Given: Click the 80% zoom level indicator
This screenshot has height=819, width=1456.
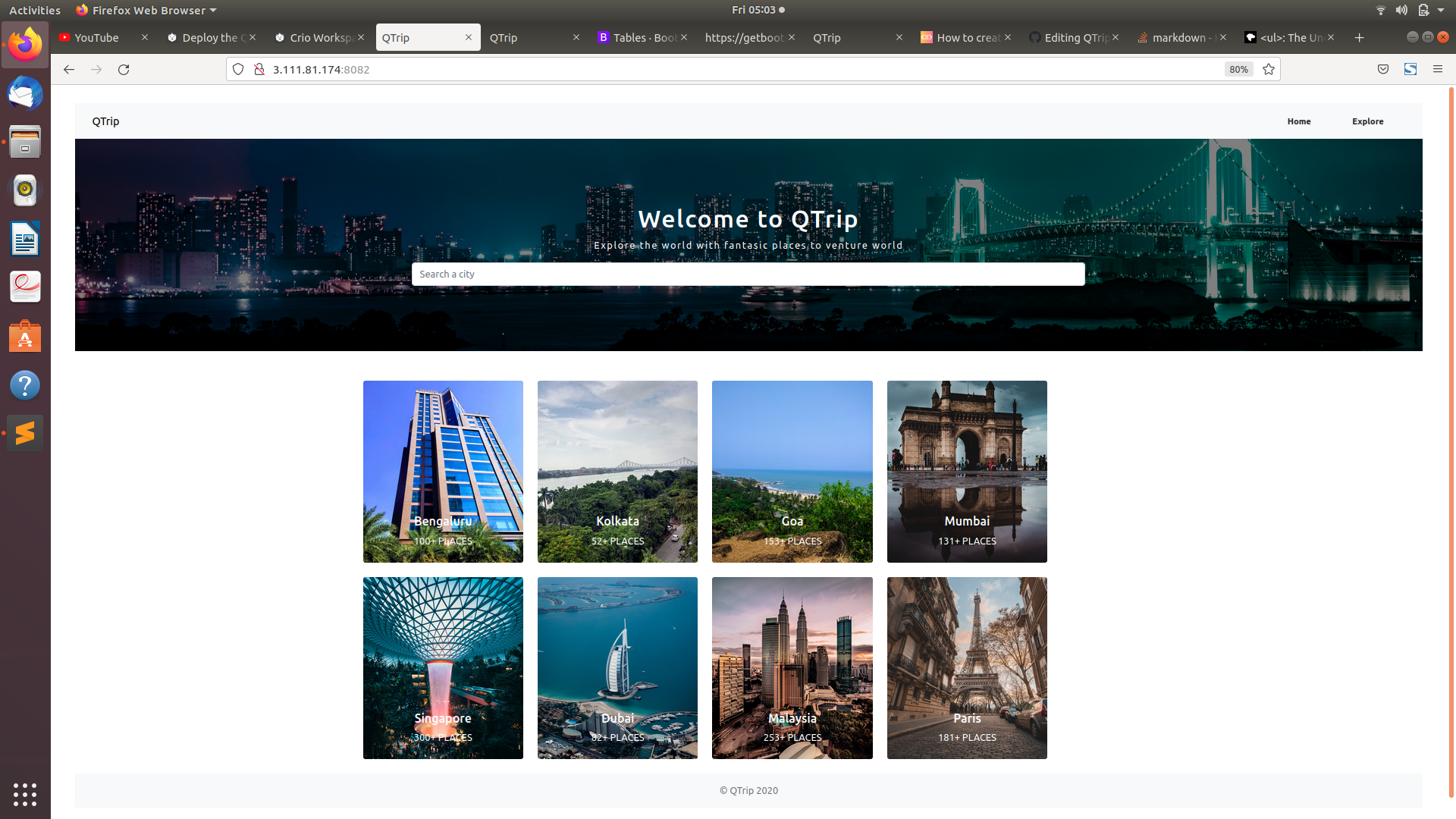Looking at the screenshot, I should point(1238,69).
